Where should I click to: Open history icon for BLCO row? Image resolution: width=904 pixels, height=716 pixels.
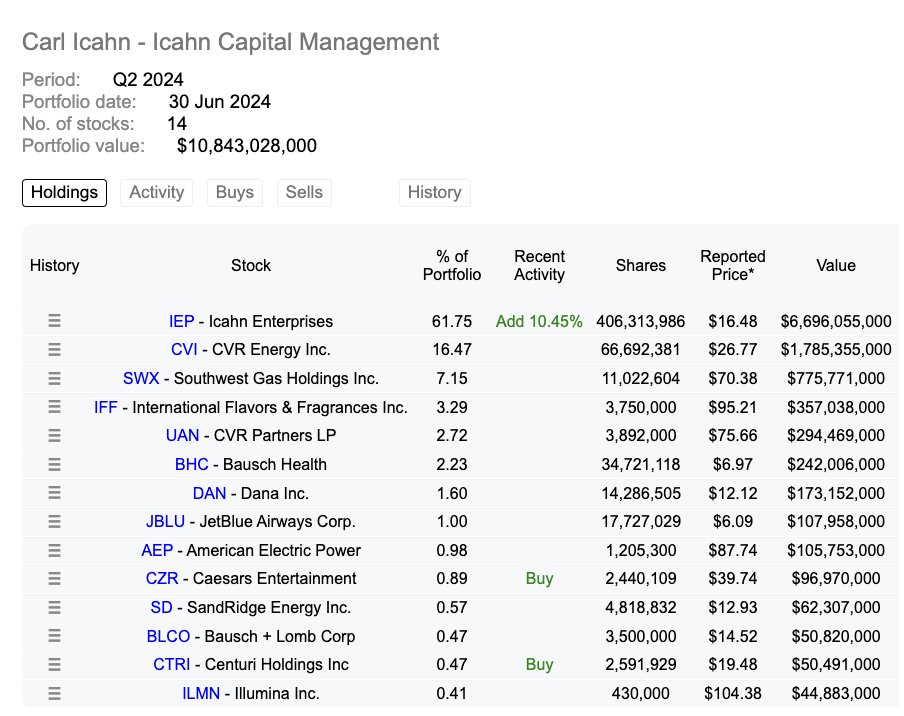click(54, 636)
